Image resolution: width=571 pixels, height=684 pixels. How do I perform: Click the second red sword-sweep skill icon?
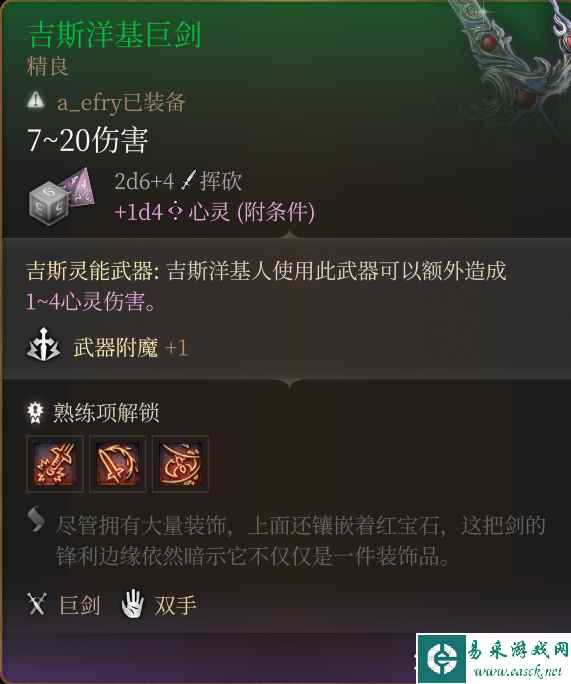coord(118,464)
